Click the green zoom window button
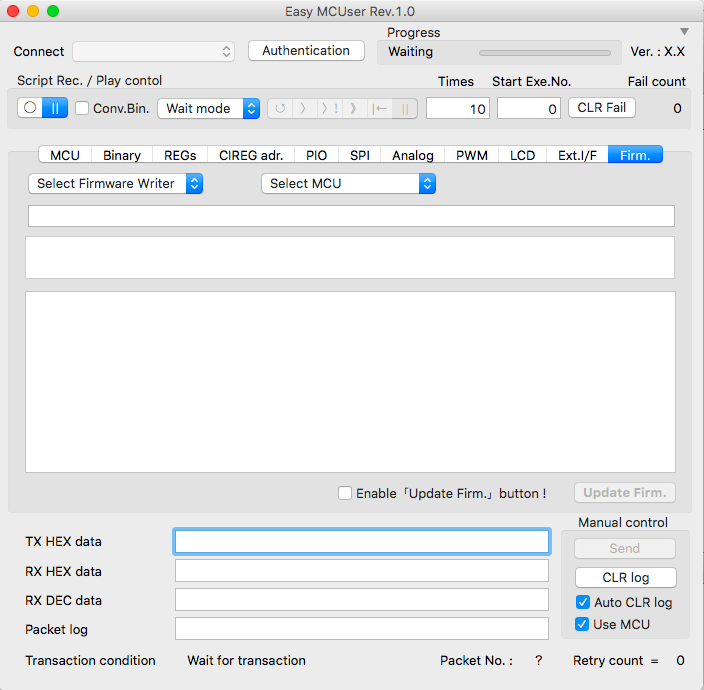The width and height of the screenshot is (704, 690). (x=53, y=11)
